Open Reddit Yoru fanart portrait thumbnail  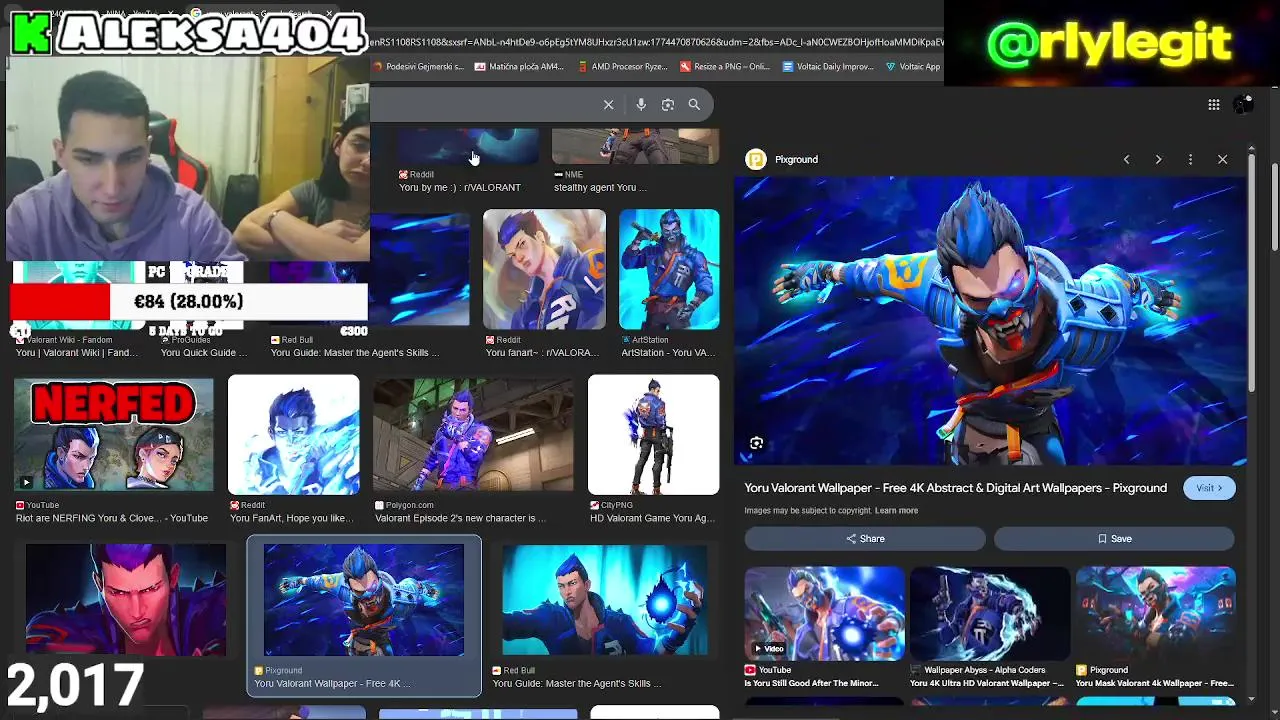click(544, 269)
